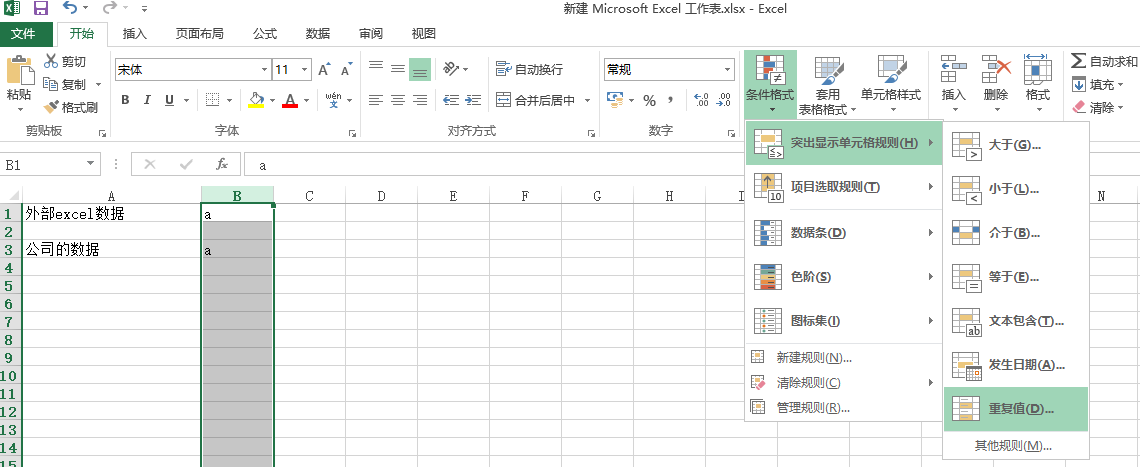The height and width of the screenshot is (467, 1140).
Task: Click the Name Box showing B1
Action: coord(50,165)
